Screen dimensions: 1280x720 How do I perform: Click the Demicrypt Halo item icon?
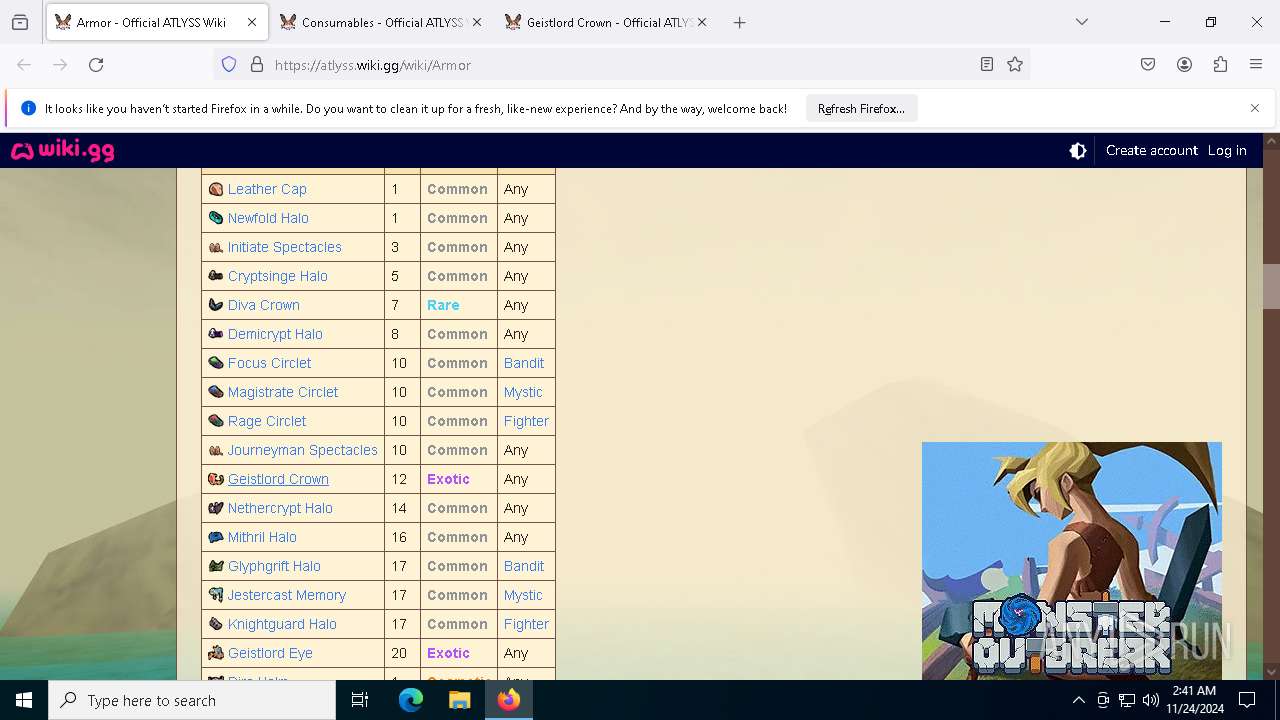click(216, 334)
